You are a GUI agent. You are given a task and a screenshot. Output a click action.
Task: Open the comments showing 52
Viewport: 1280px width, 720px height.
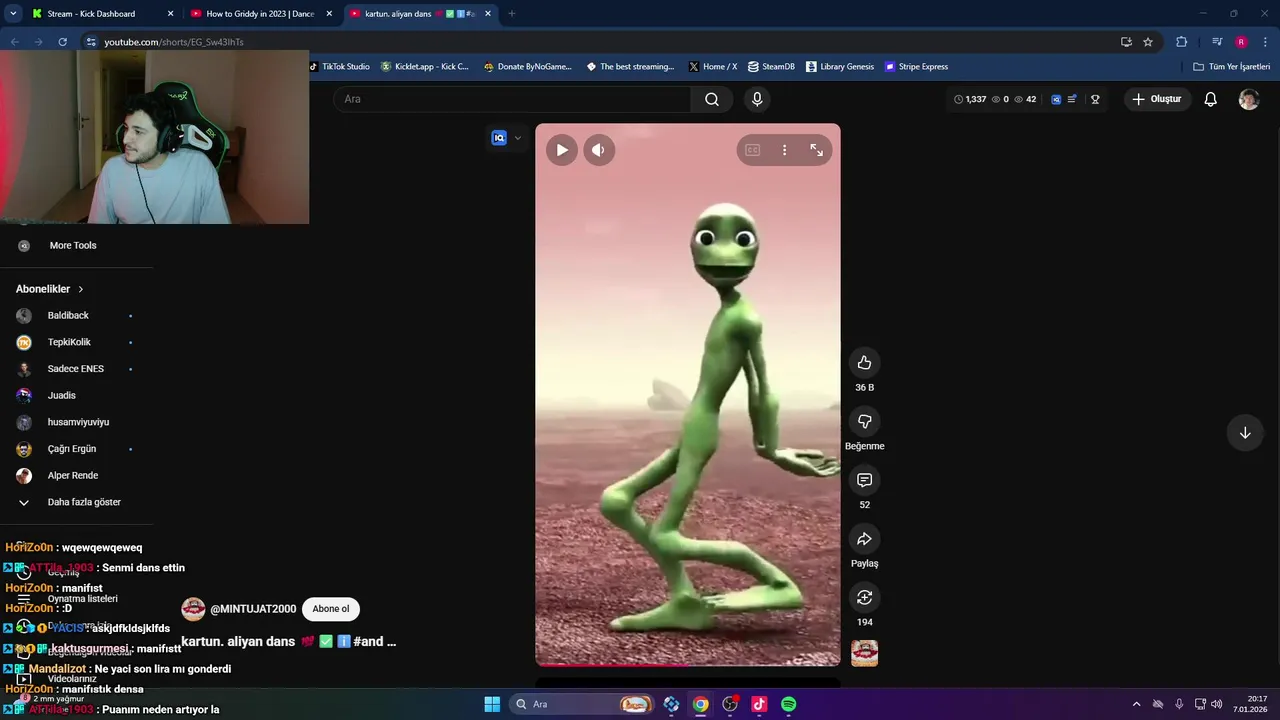click(864, 480)
